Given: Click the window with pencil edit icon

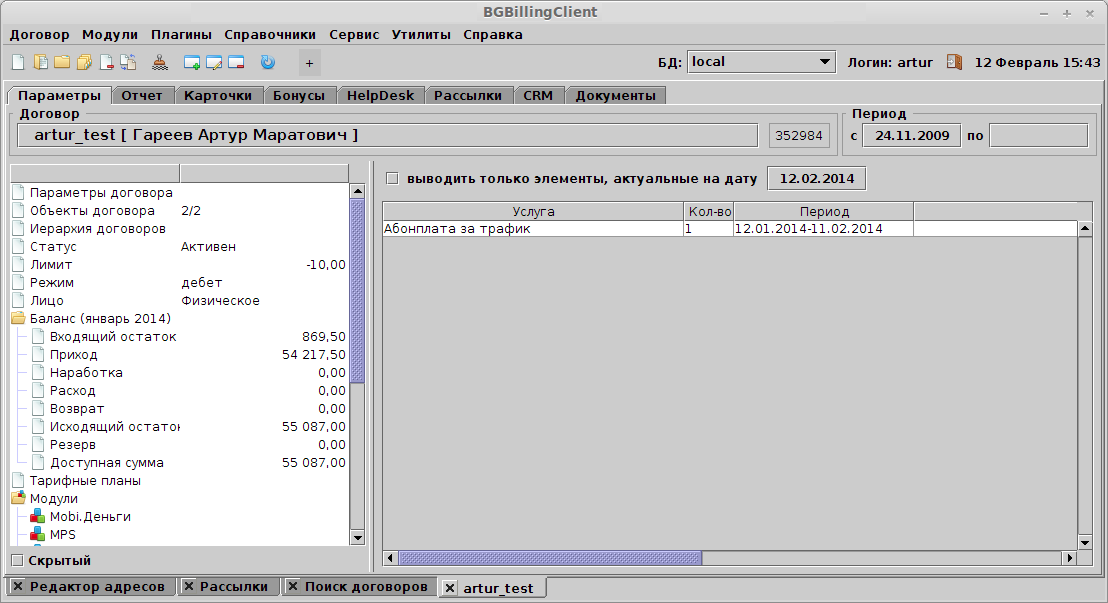Looking at the screenshot, I should click(x=214, y=62).
